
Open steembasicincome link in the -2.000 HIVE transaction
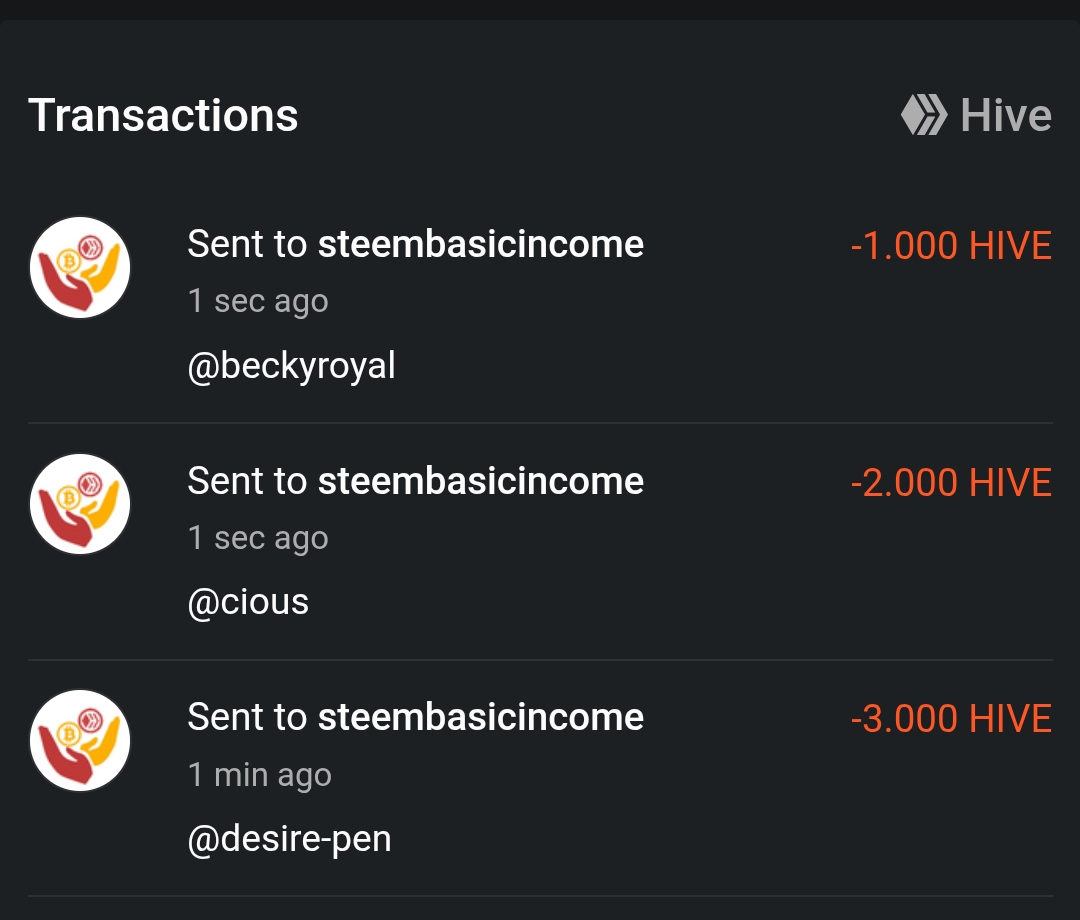click(x=480, y=481)
